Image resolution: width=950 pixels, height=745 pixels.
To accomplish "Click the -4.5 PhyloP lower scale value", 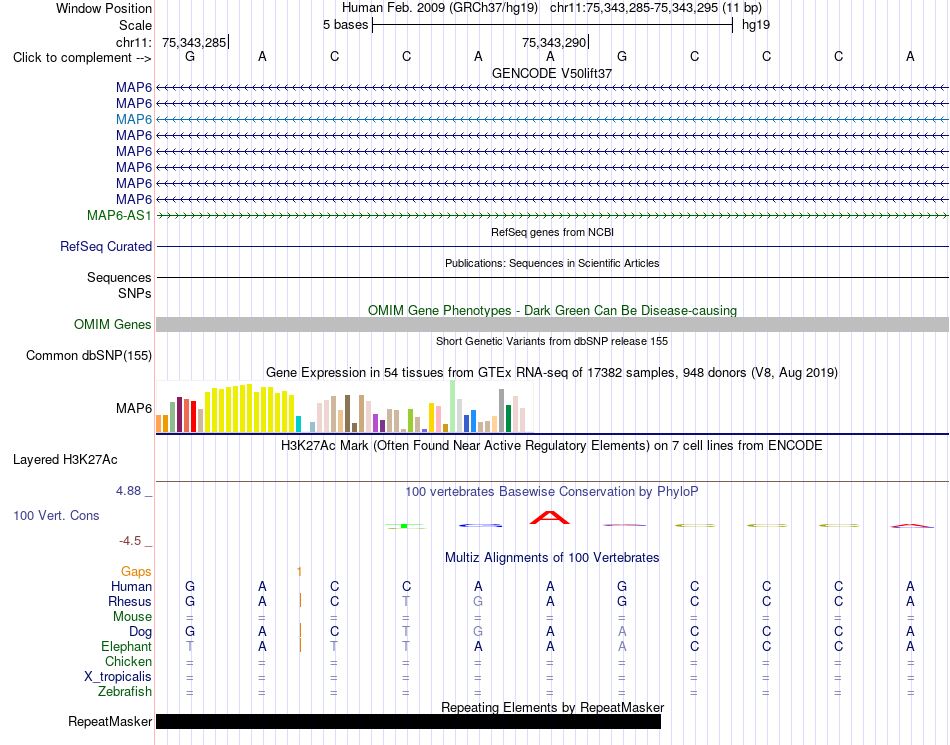I will click(130, 540).
